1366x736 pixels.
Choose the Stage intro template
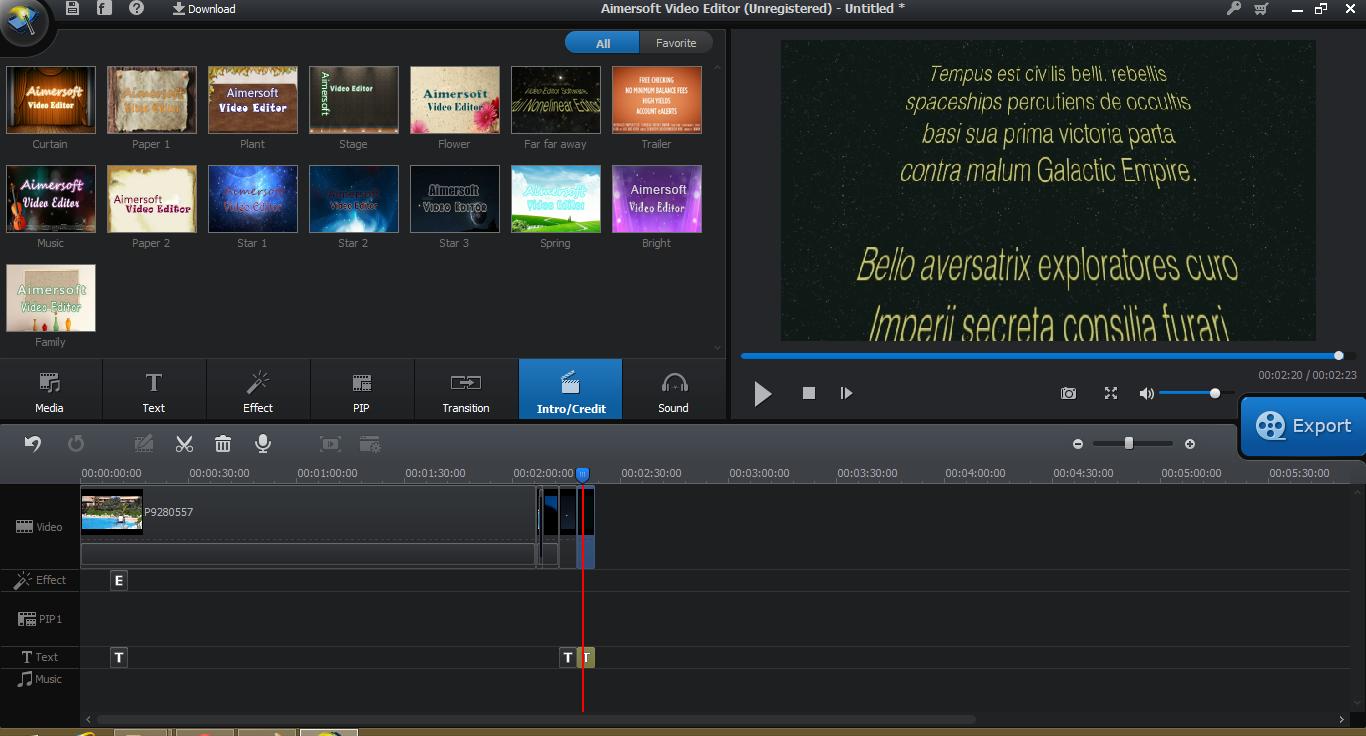tap(354, 100)
